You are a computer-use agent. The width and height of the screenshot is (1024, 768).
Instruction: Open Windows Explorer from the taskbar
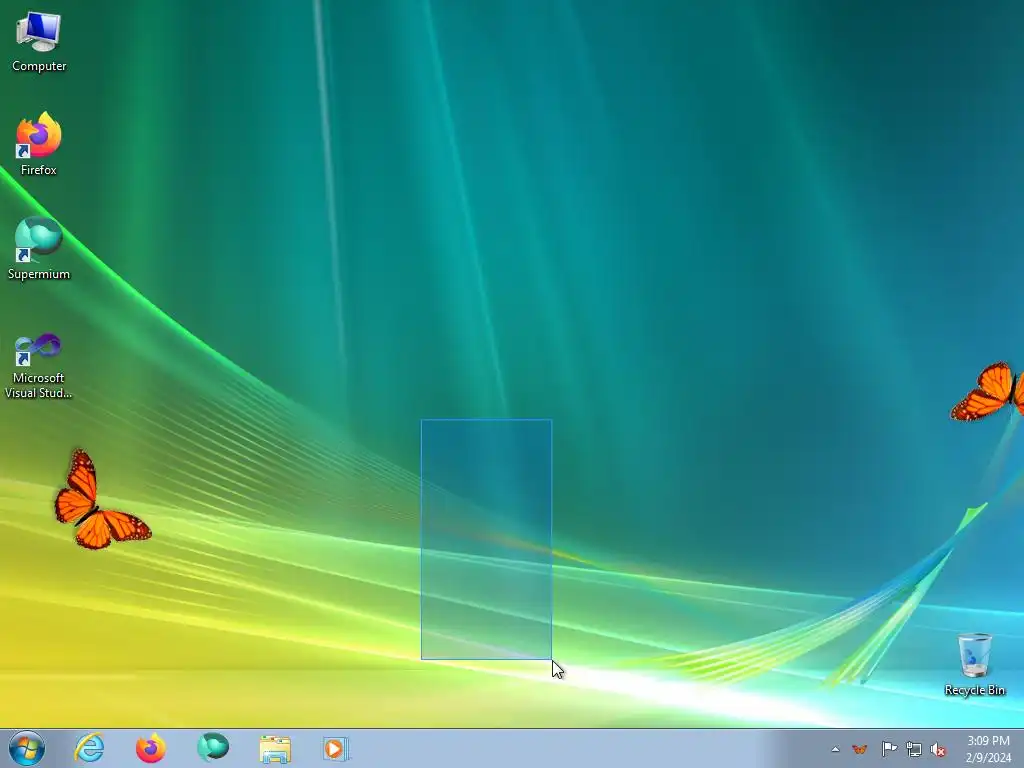[x=275, y=748]
